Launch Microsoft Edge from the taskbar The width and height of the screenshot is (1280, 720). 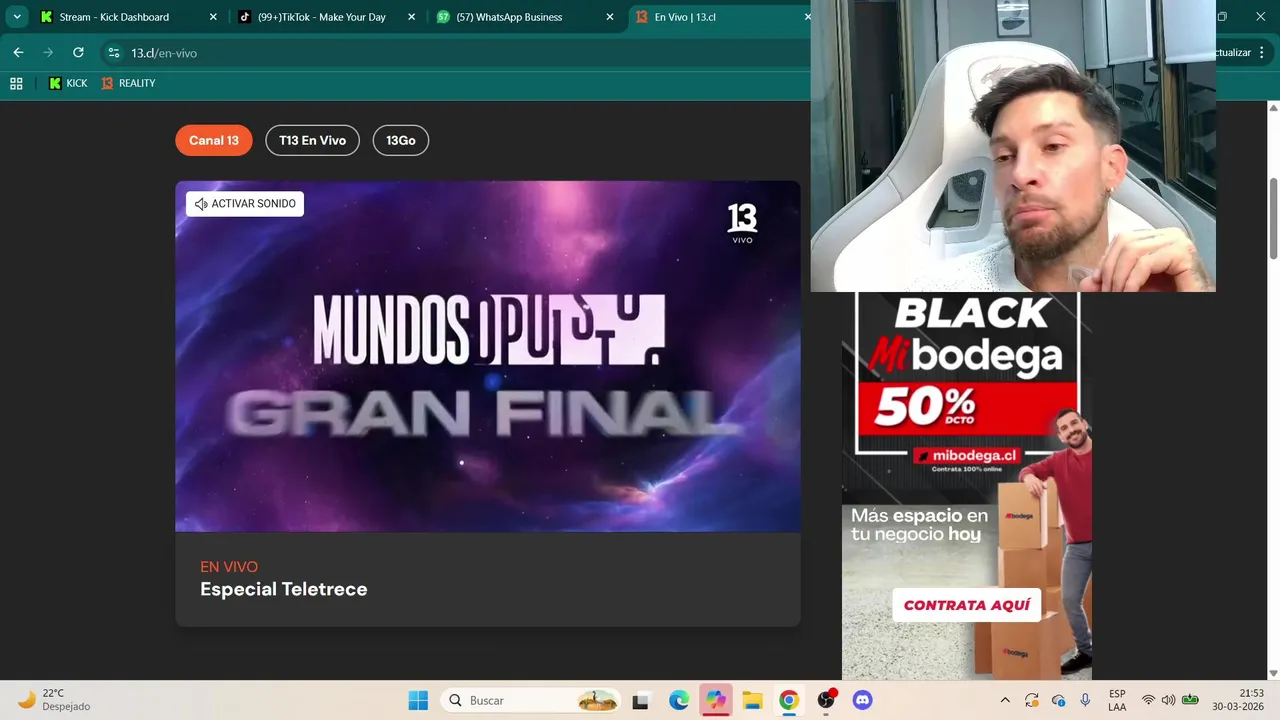(x=679, y=700)
